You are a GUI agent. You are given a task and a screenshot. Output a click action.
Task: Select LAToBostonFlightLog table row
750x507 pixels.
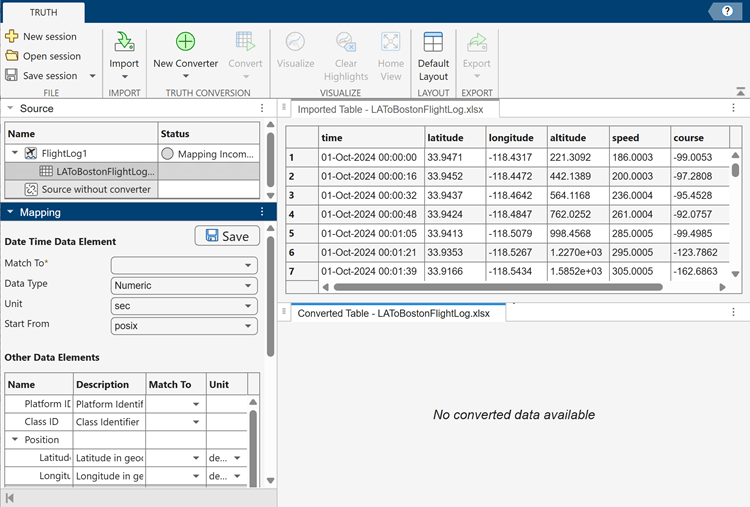pyautogui.click(x=132, y=171)
